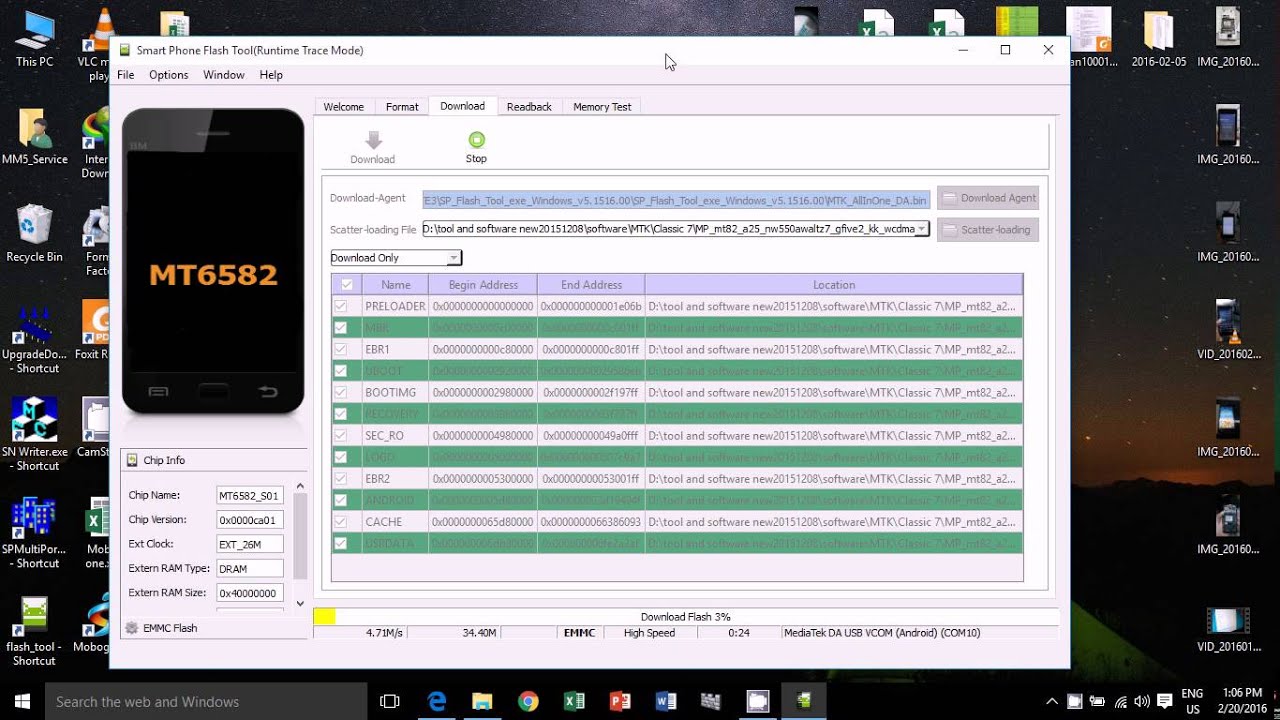Sort by the Location column header
Viewport: 1280px width, 720px height.
click(834, 284)
